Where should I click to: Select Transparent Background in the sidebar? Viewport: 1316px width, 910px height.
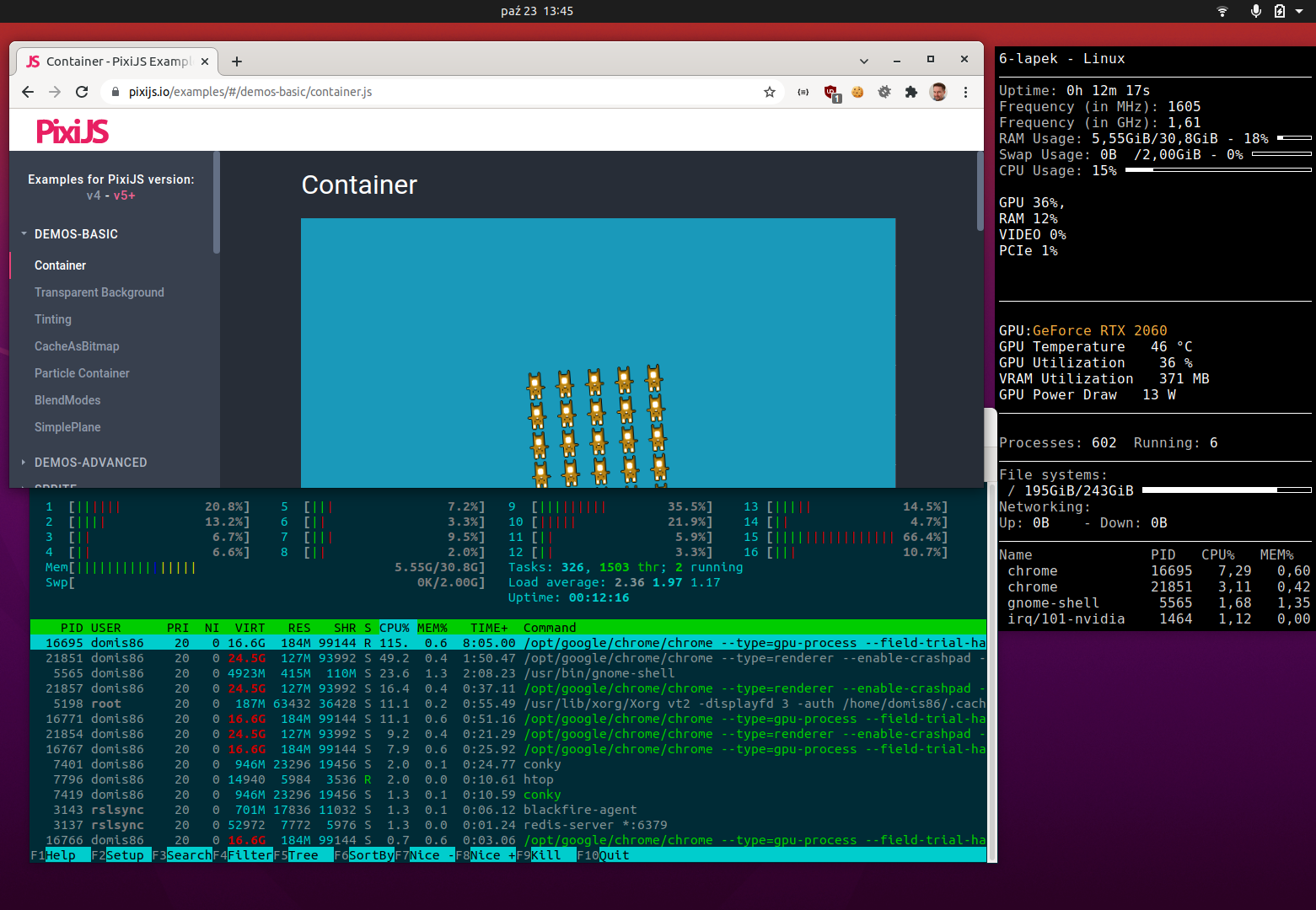(x=99, y=292)
